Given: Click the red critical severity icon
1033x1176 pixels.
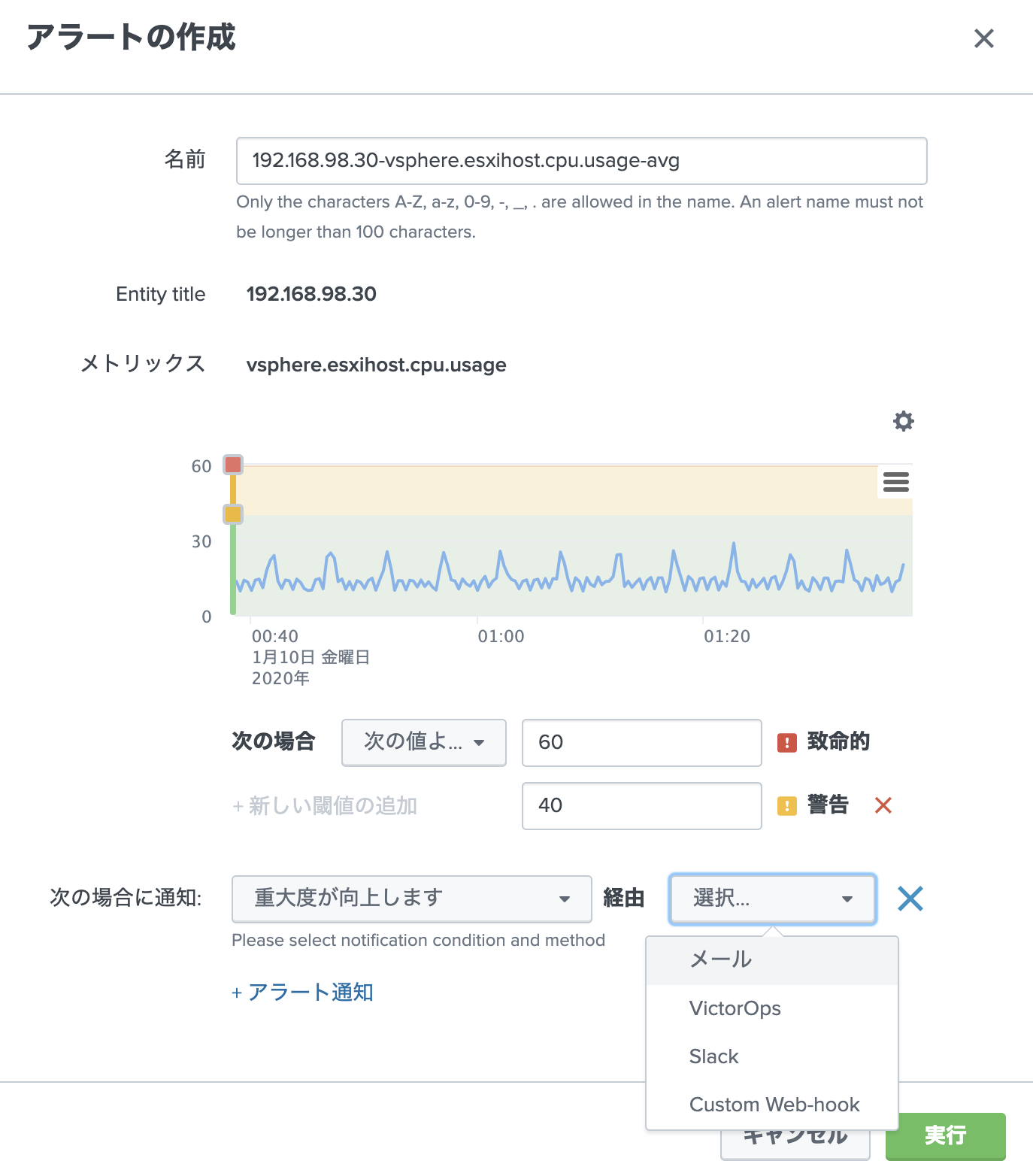Looking at the screenshot, I should tap(786, 743).
